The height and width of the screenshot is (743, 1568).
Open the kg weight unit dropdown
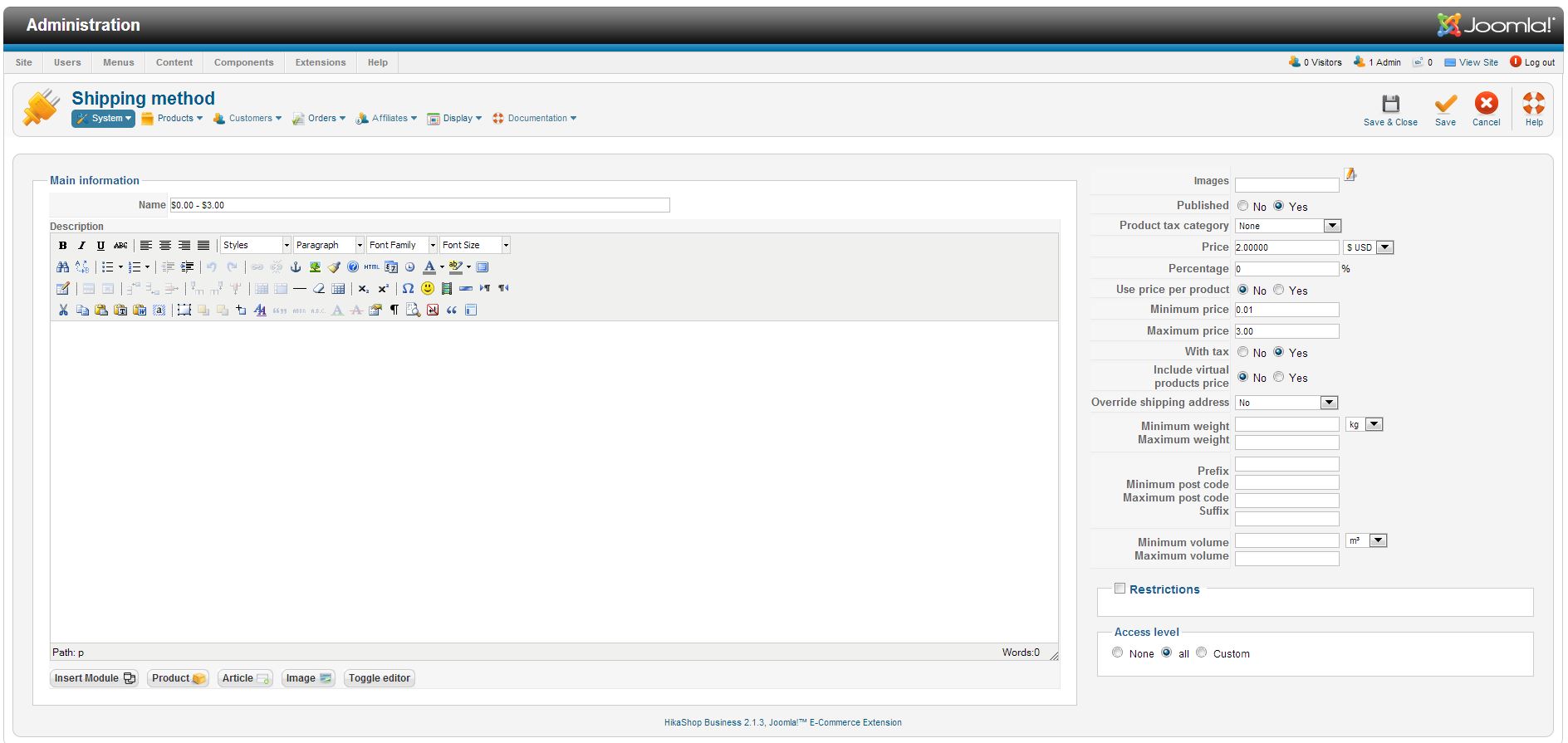point(1364,424)
